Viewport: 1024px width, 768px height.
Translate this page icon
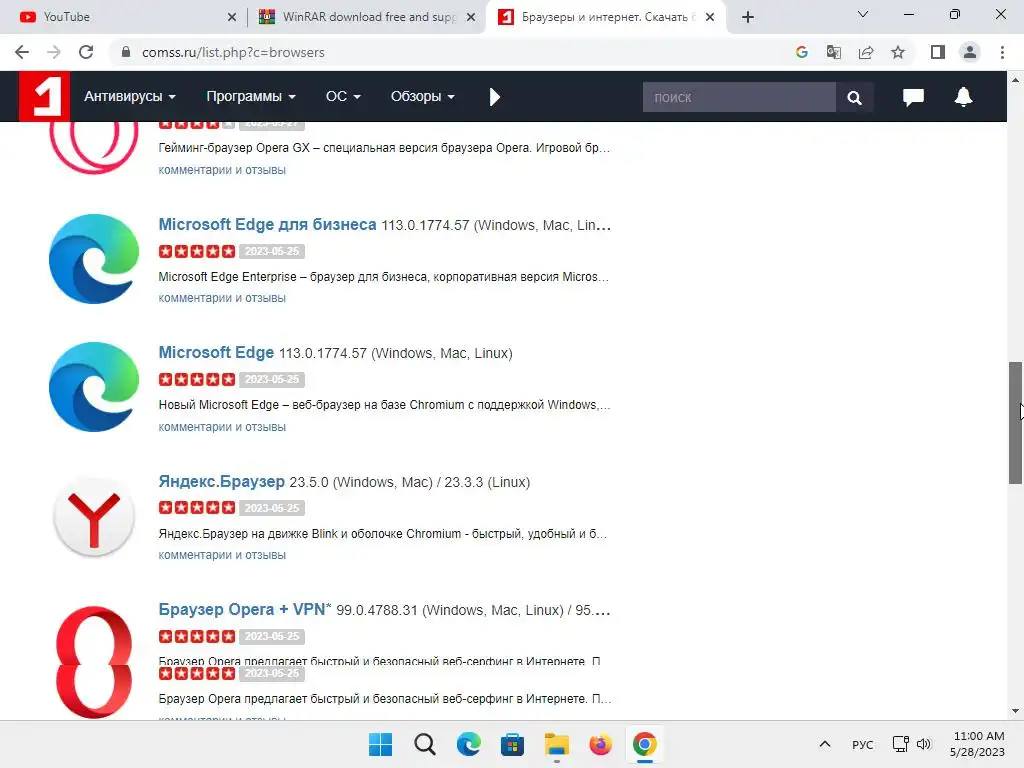tap(833, 52)
